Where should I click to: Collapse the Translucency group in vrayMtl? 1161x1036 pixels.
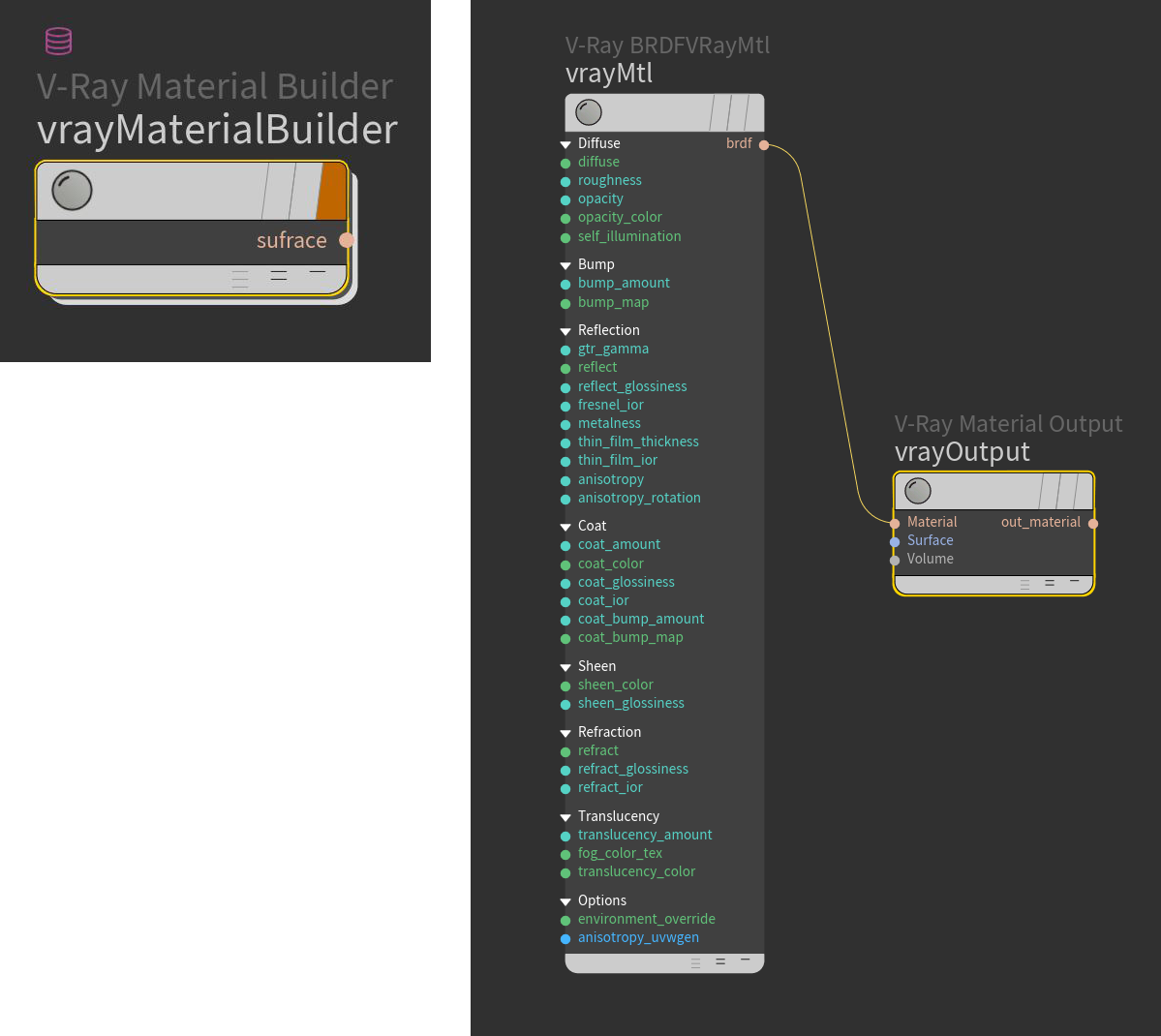click(565, 817)
